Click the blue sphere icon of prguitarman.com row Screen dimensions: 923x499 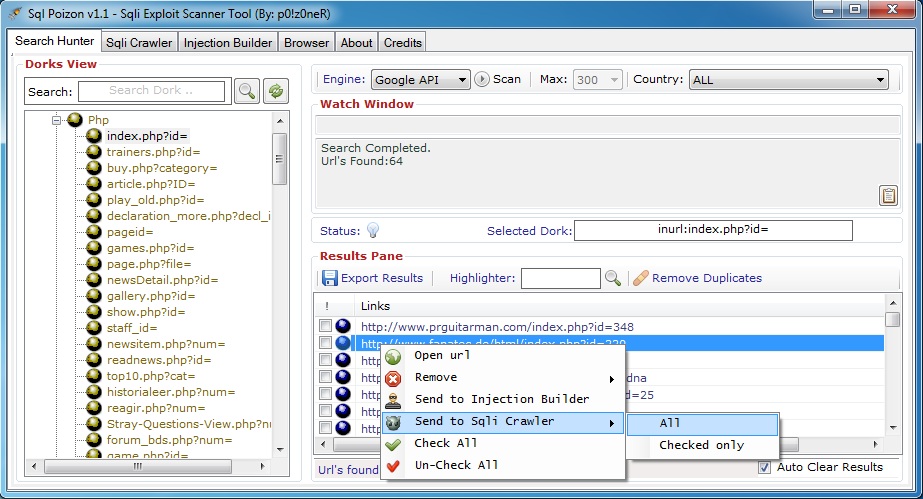click(x=343, y=326)
